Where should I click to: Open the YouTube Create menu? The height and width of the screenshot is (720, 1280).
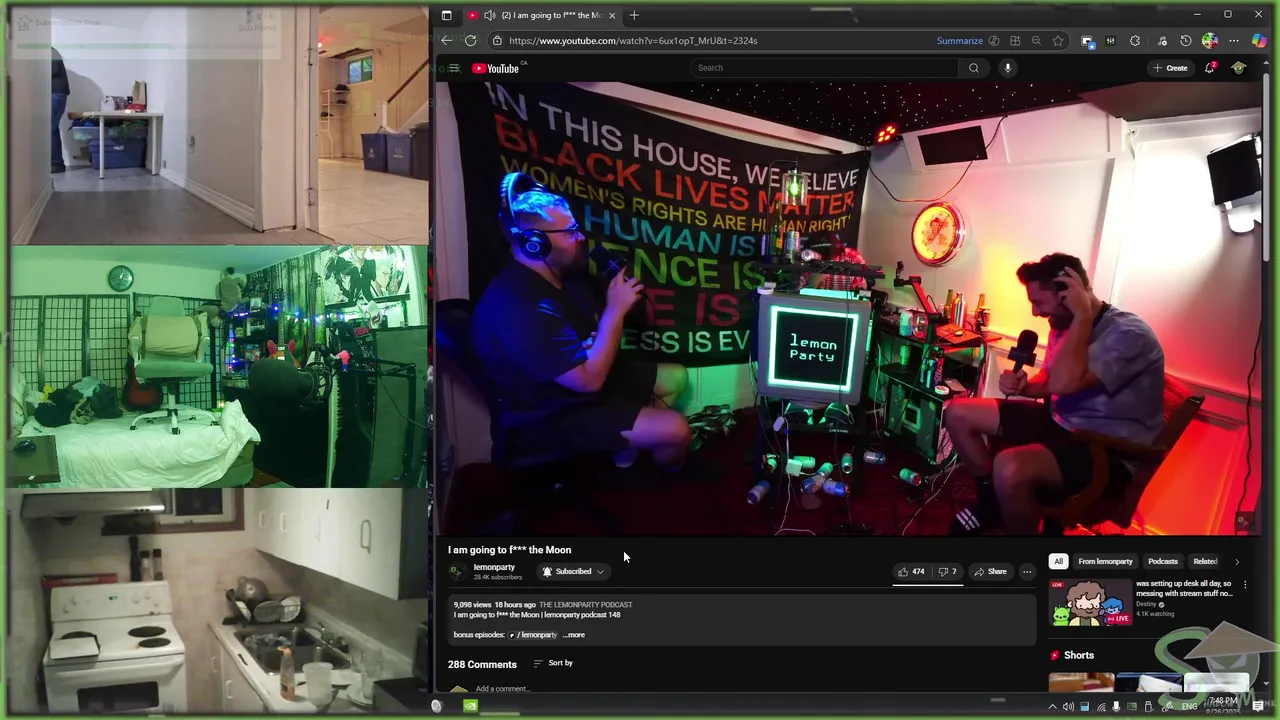(1170, 68)
